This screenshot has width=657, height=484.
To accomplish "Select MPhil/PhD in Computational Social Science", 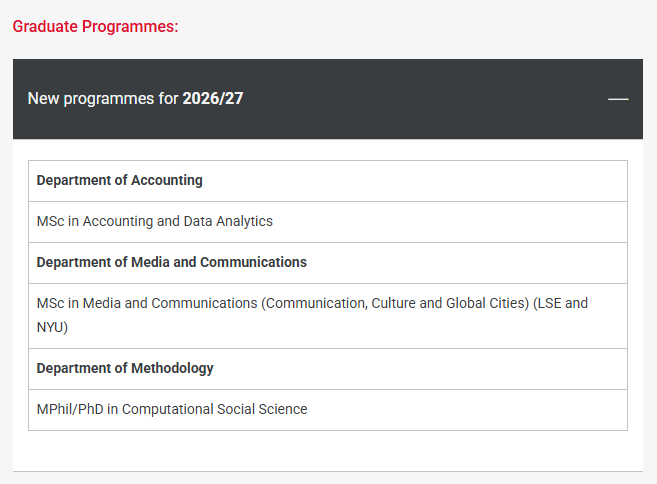I will coord(172,409).
